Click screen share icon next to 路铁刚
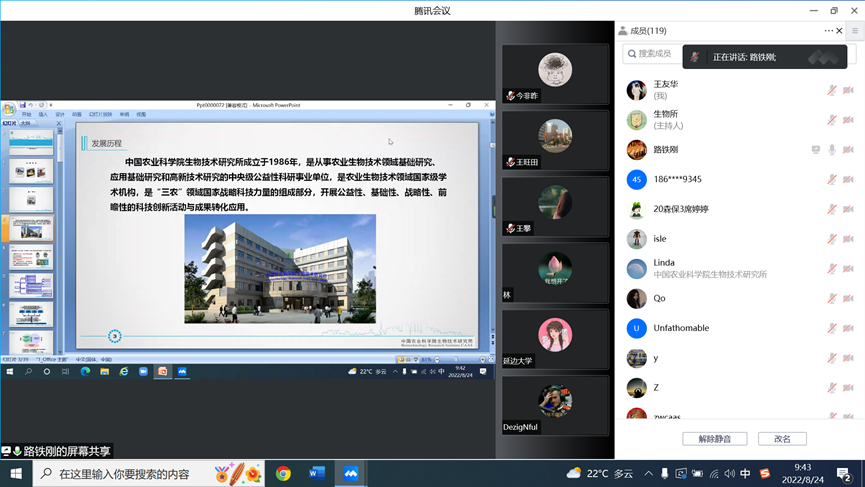865x487 pixels. [x=815, y=150]
